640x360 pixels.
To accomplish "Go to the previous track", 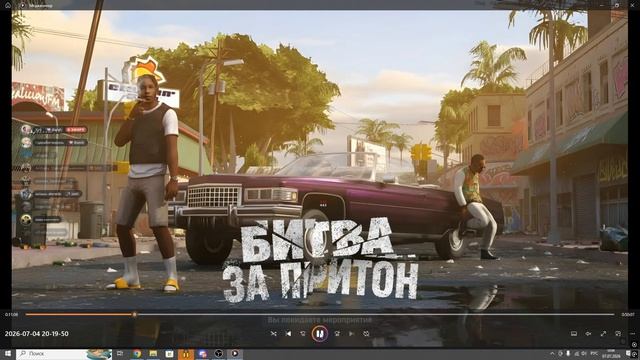I will pos(288,333).
